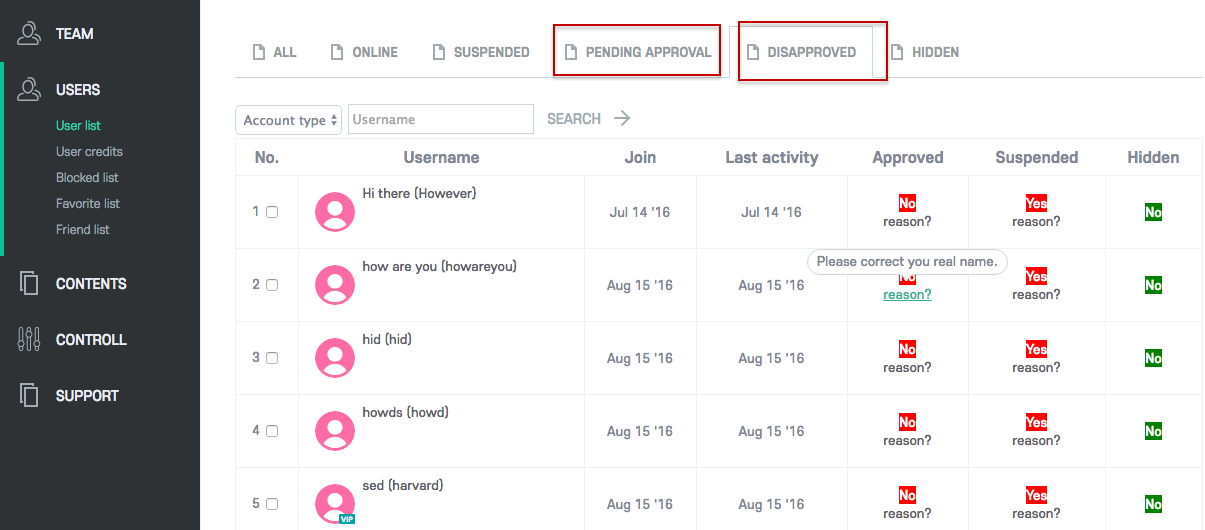Tick the checkbox for row 1
Screen dimensions: 1205x530
(x=272, y=212)
